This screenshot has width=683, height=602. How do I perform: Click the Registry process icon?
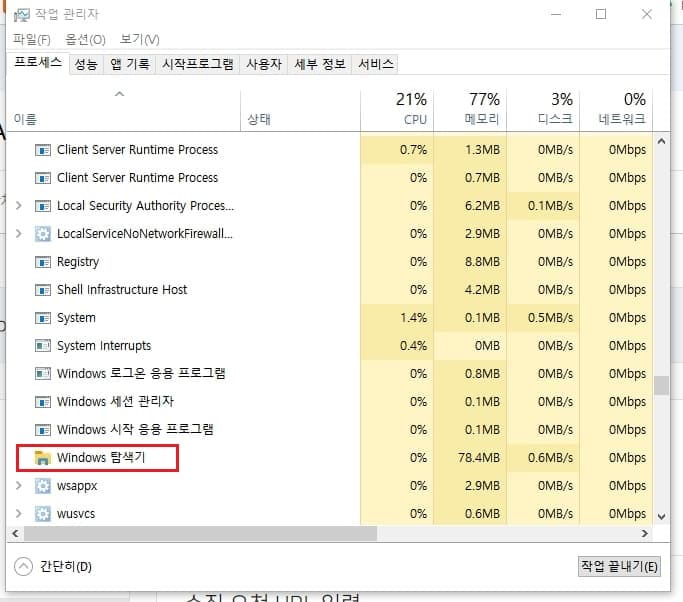[x=43, y=262]
